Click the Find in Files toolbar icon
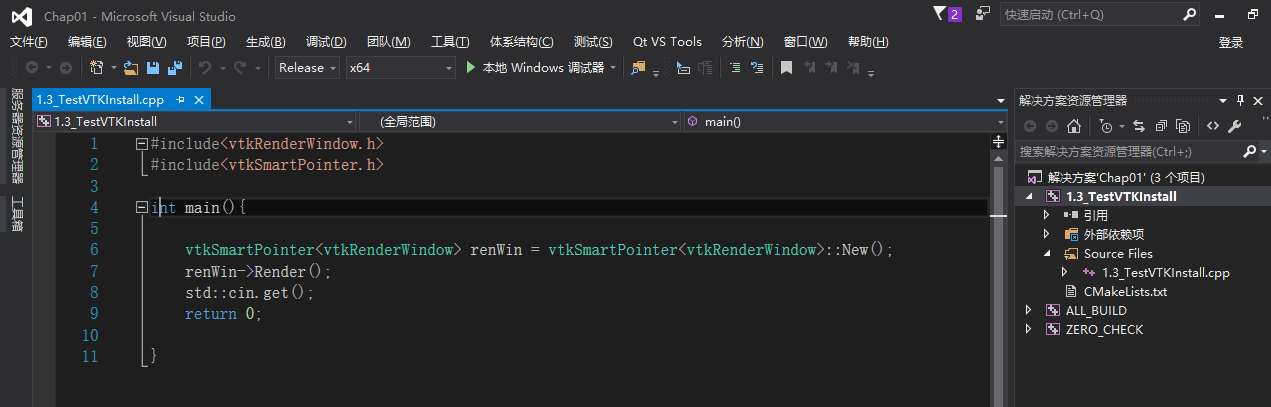Viewport: 1271px width, 407px height. tap(638, 68)
